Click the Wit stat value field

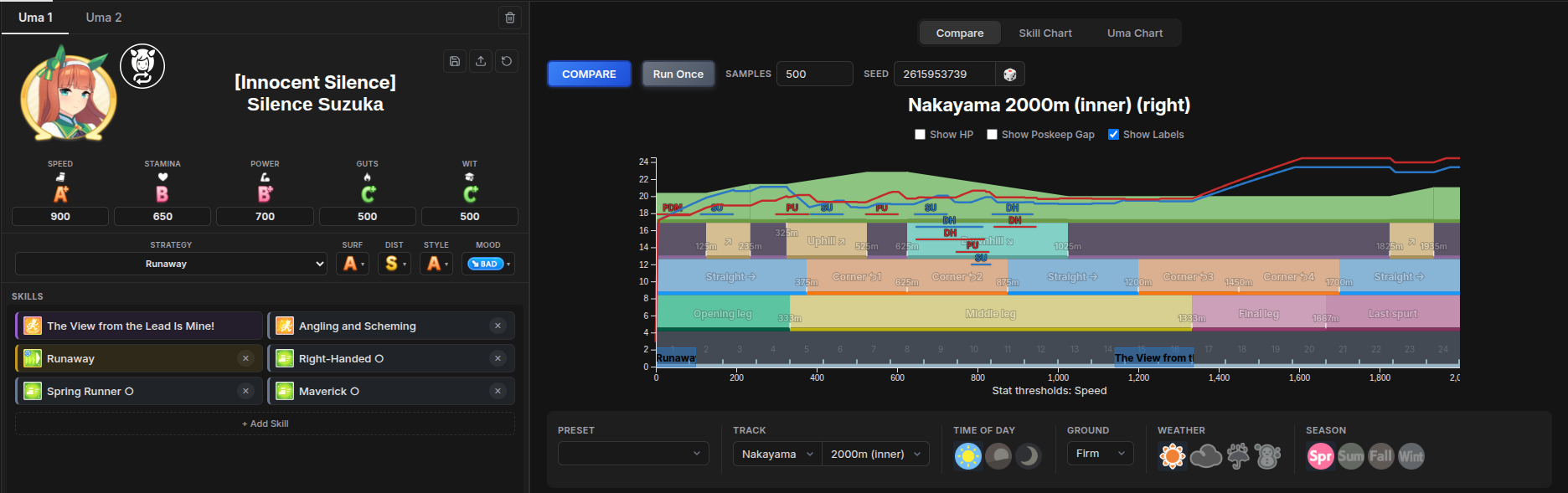(x=470, y=217)
